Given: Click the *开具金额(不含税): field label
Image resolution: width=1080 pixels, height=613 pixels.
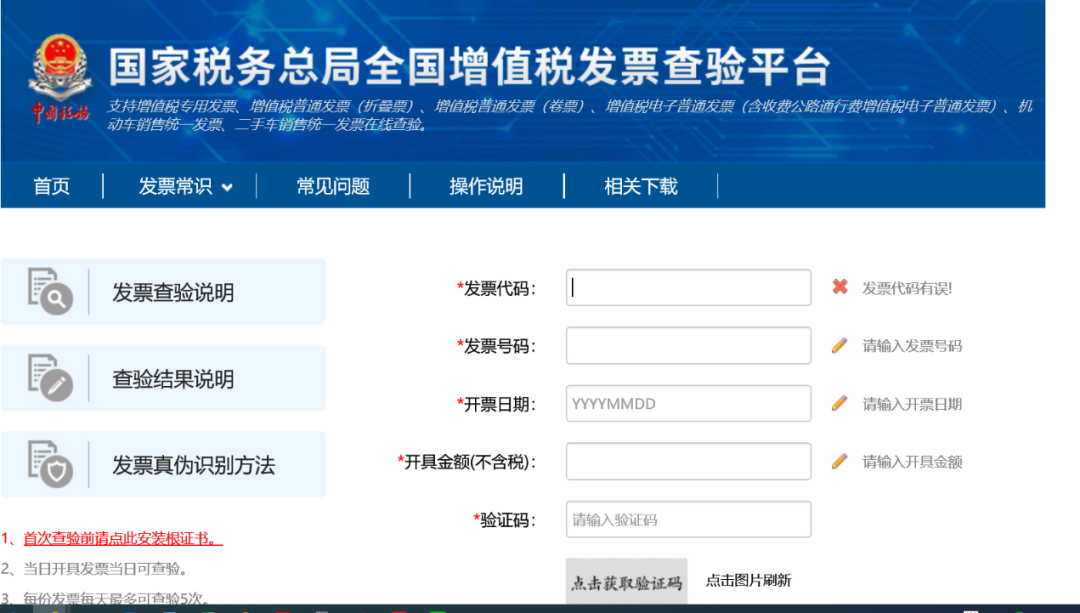Looking at the screenshot, I should pyautogui.click(x=466, y=462).
